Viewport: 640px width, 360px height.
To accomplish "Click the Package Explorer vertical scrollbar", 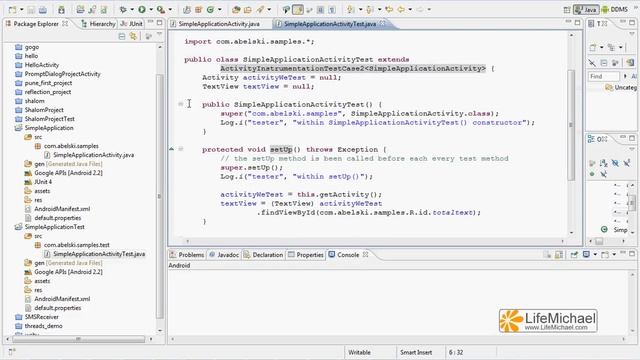I will click(160, 196).
